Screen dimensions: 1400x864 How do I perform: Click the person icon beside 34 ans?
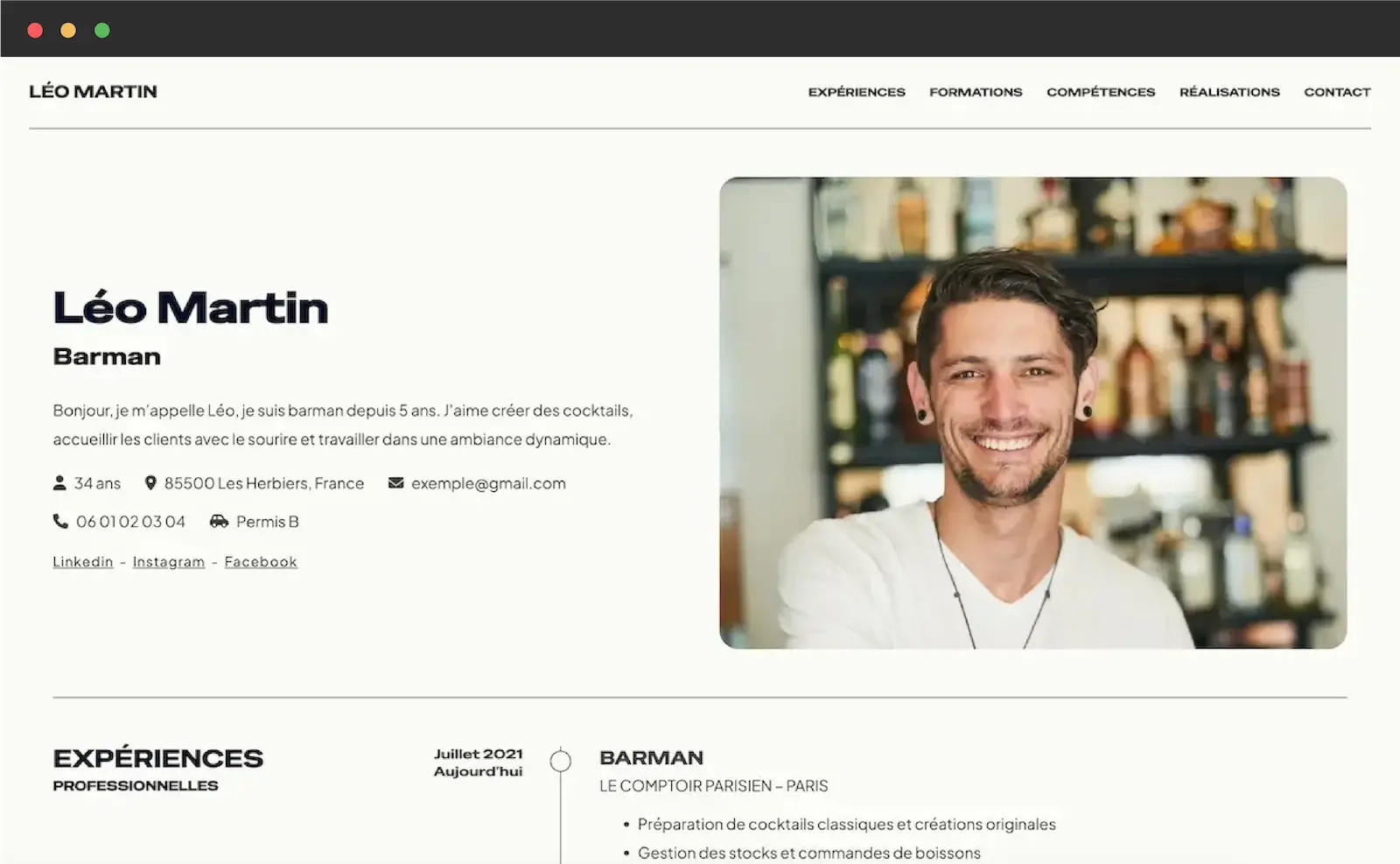click(x=59, y=483)
